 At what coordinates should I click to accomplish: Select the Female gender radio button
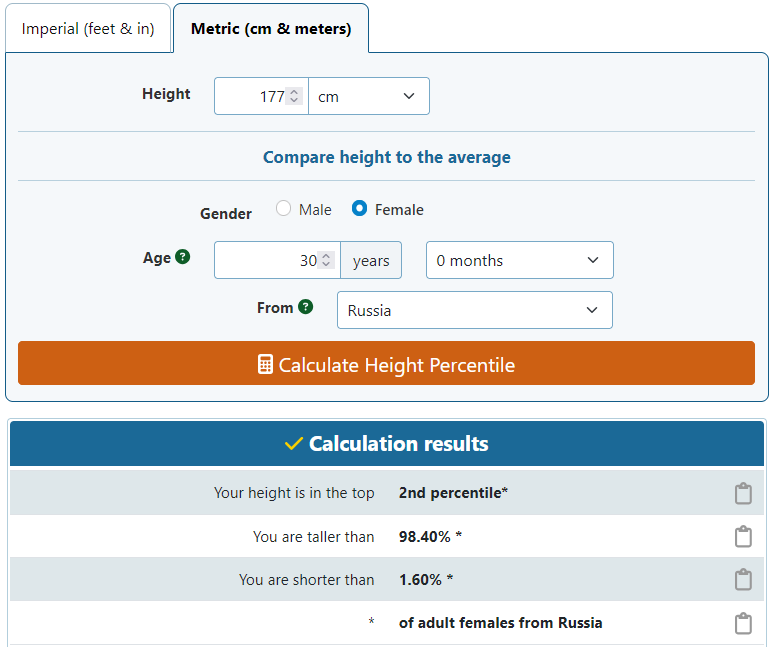(x=359, y=208)
